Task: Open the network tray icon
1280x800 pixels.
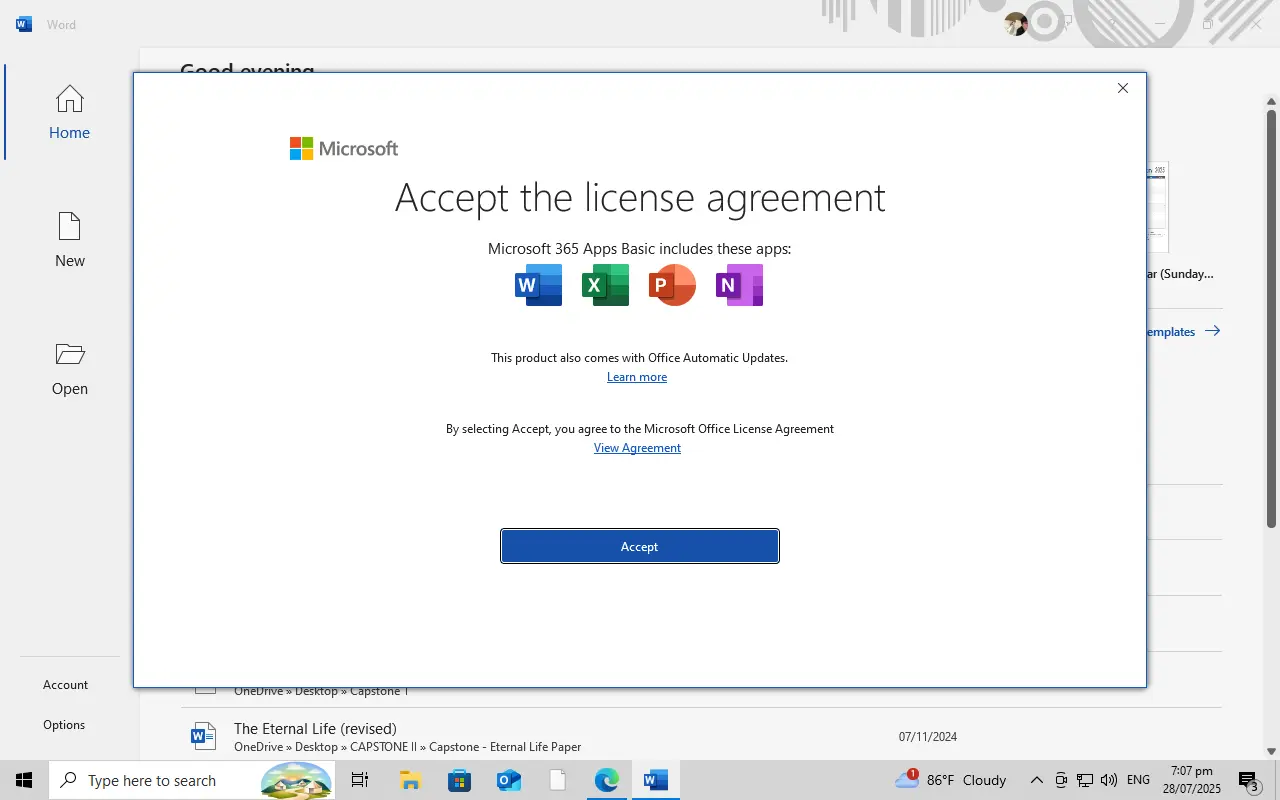Action: pos(1084,780)
